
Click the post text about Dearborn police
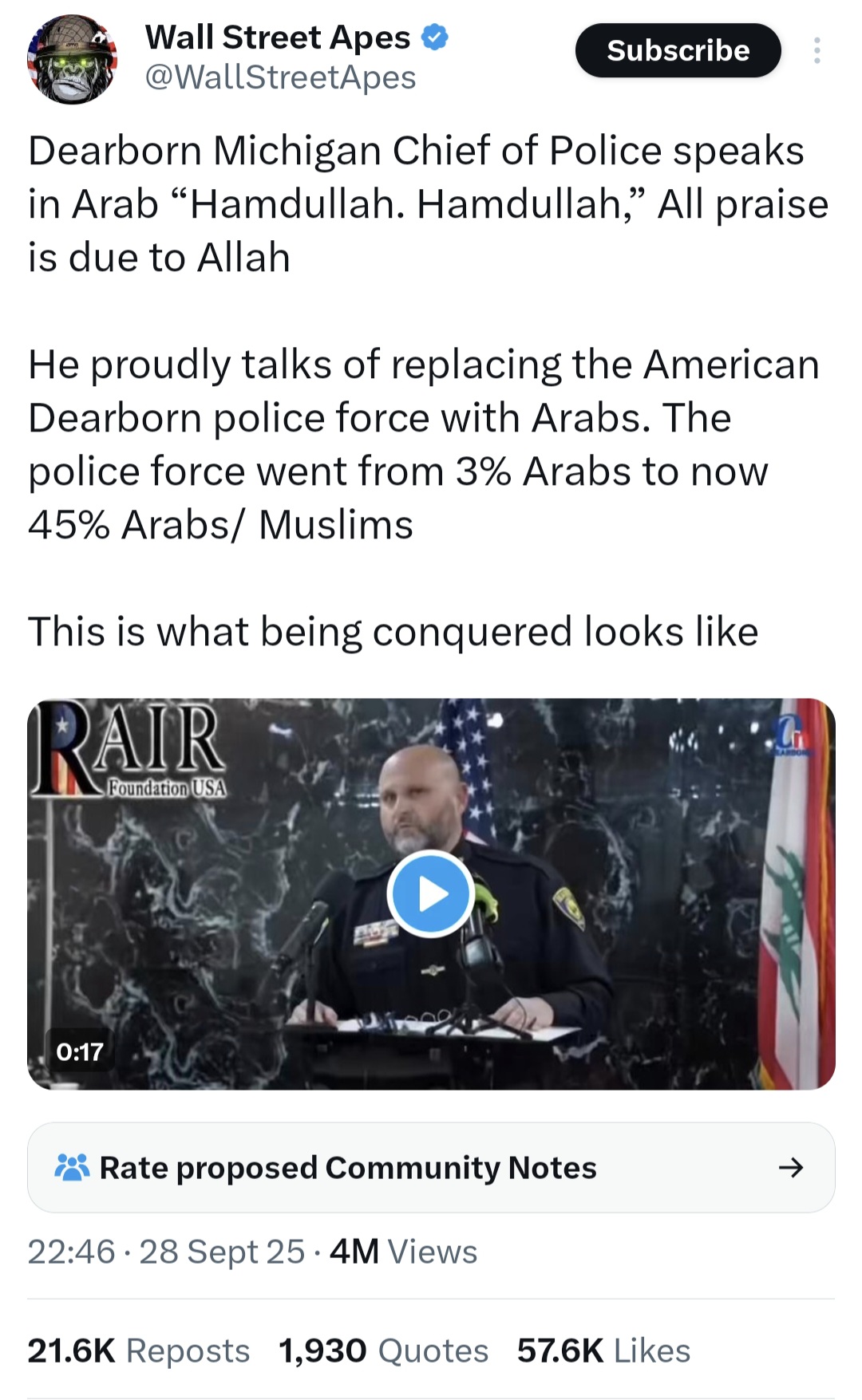coord(428,391)
